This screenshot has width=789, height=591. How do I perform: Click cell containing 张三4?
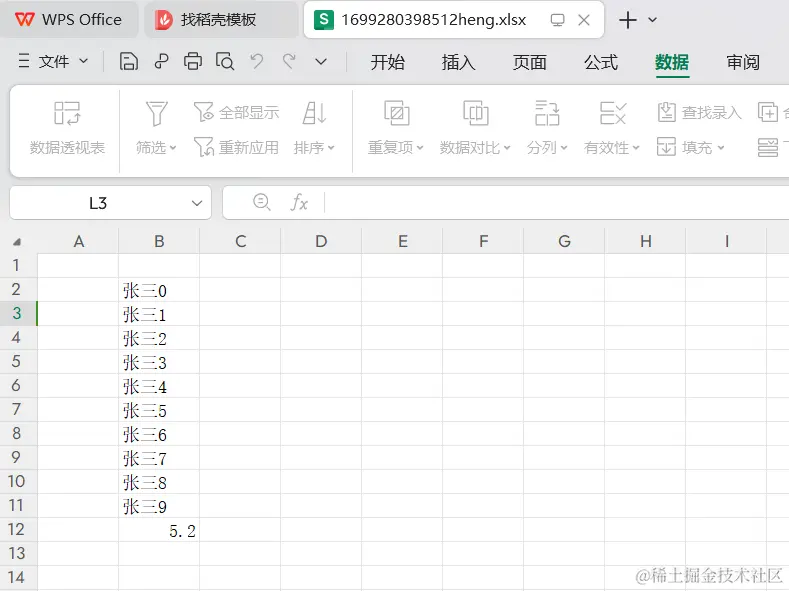coord(159,386)
